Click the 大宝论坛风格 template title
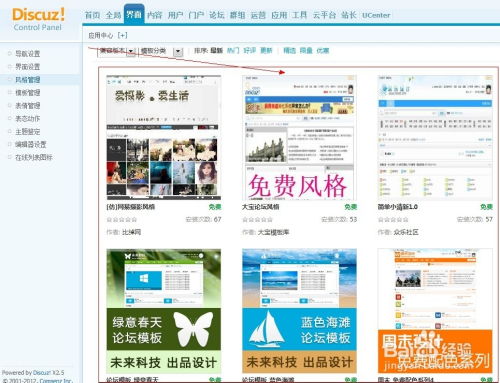 coord(261,207)
